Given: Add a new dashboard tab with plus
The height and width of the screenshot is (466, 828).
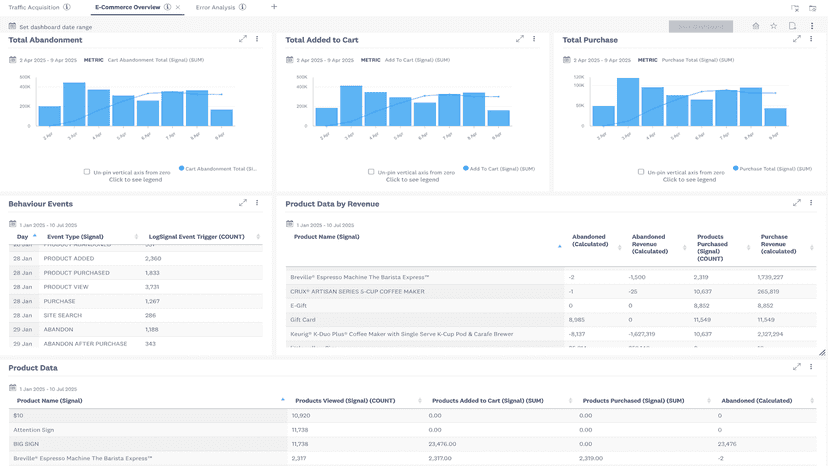Looking at the screenshot, I should click(x=274, y=7).
